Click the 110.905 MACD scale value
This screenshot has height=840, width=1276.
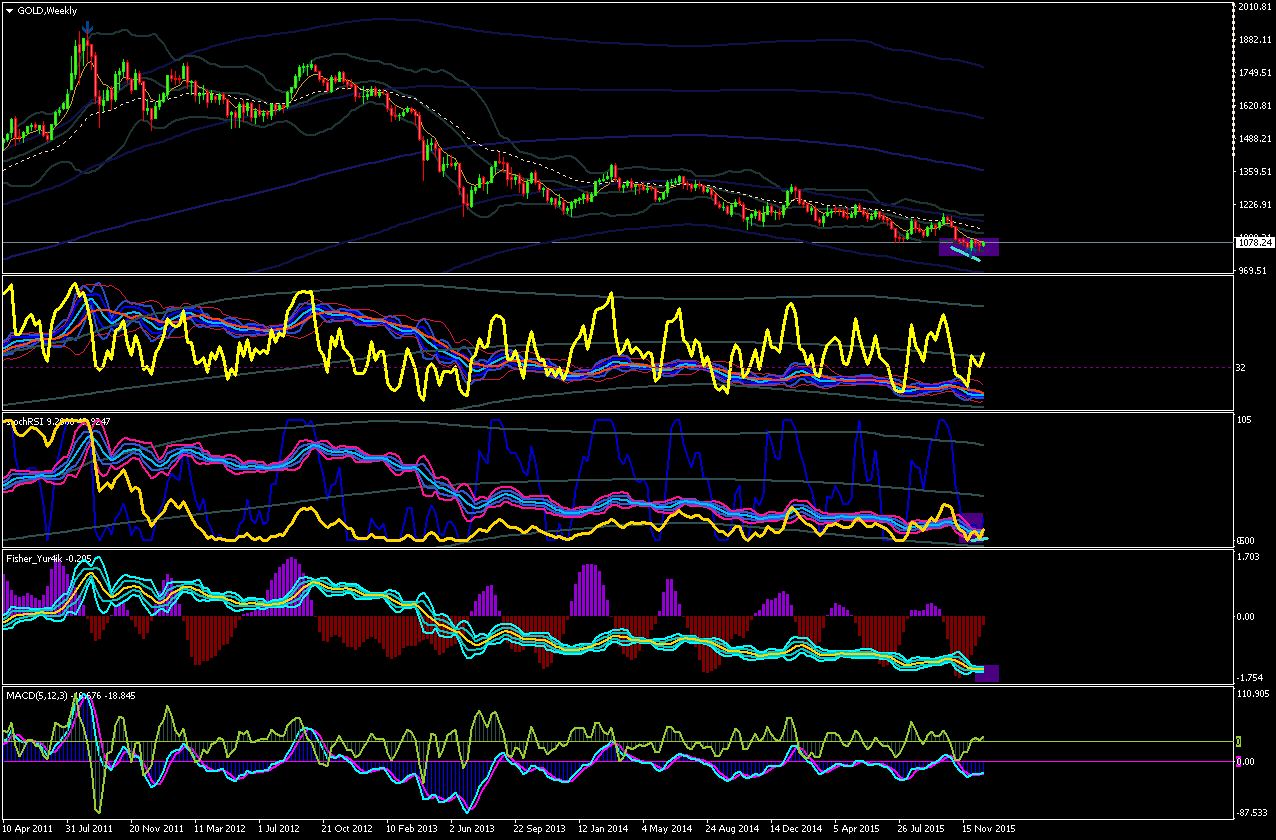tap(1254, 693)
